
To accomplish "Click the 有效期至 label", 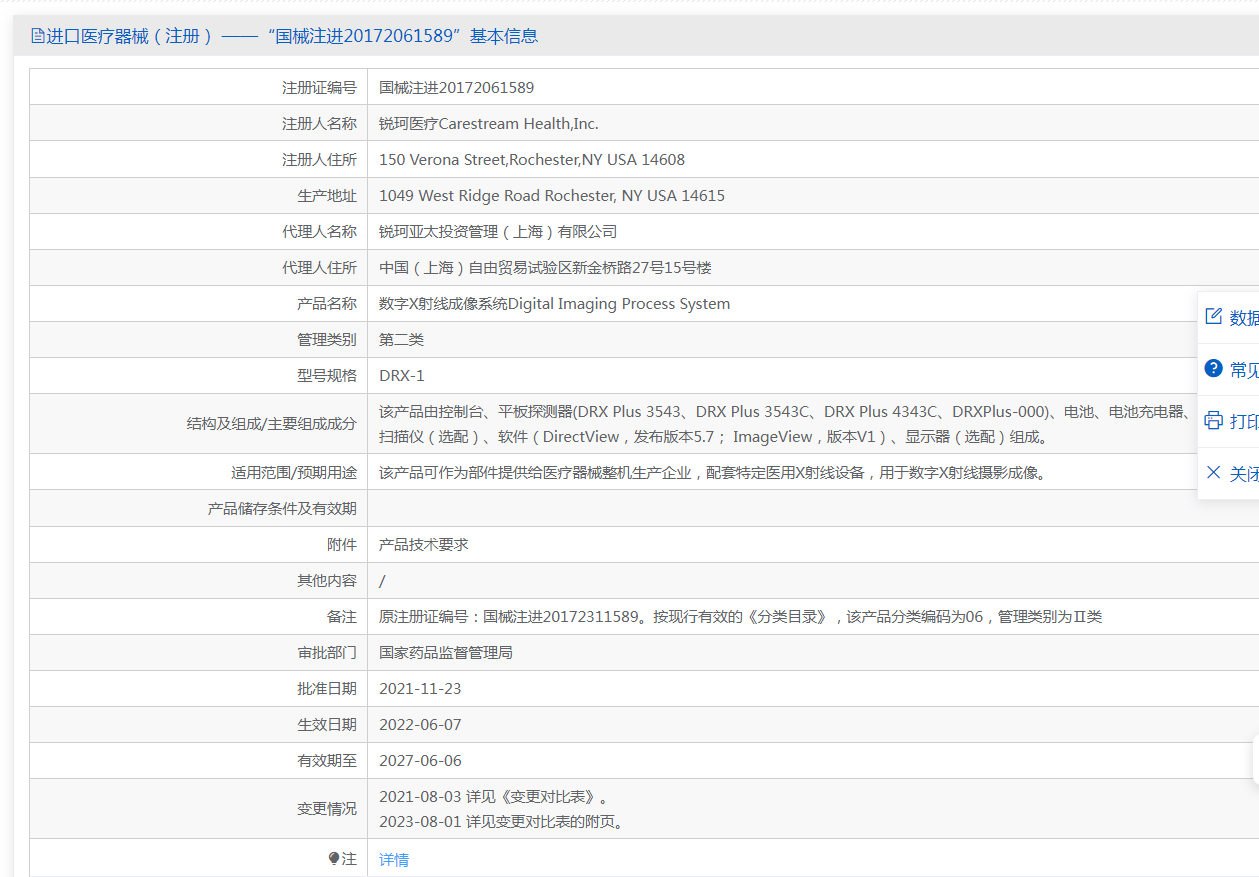I will 327,761.
